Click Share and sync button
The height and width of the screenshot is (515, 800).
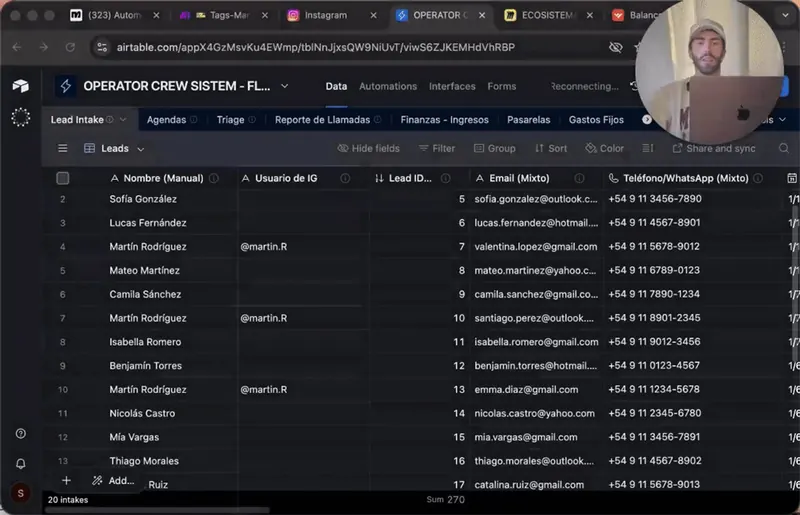pos(714,149)
